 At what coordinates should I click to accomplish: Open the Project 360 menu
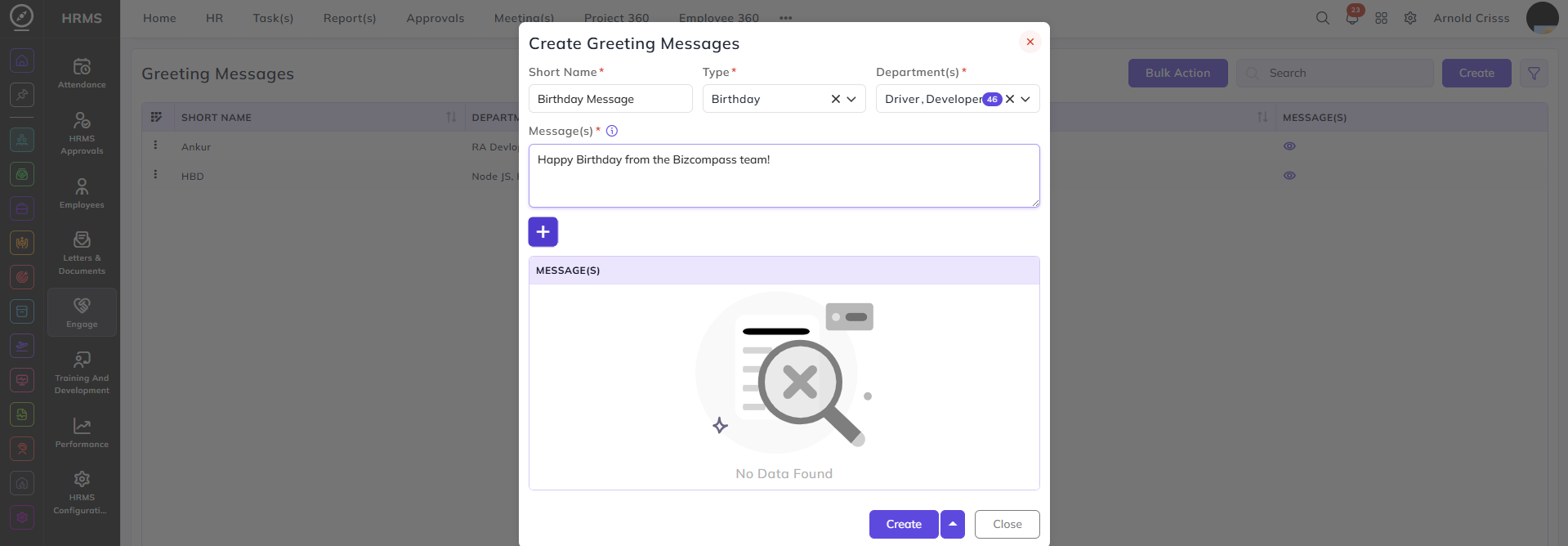coord(617,18)
